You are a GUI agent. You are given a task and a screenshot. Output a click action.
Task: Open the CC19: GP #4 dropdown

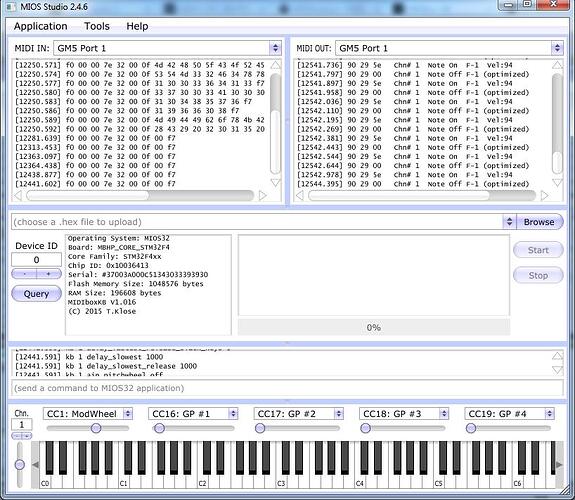[549, 414]
